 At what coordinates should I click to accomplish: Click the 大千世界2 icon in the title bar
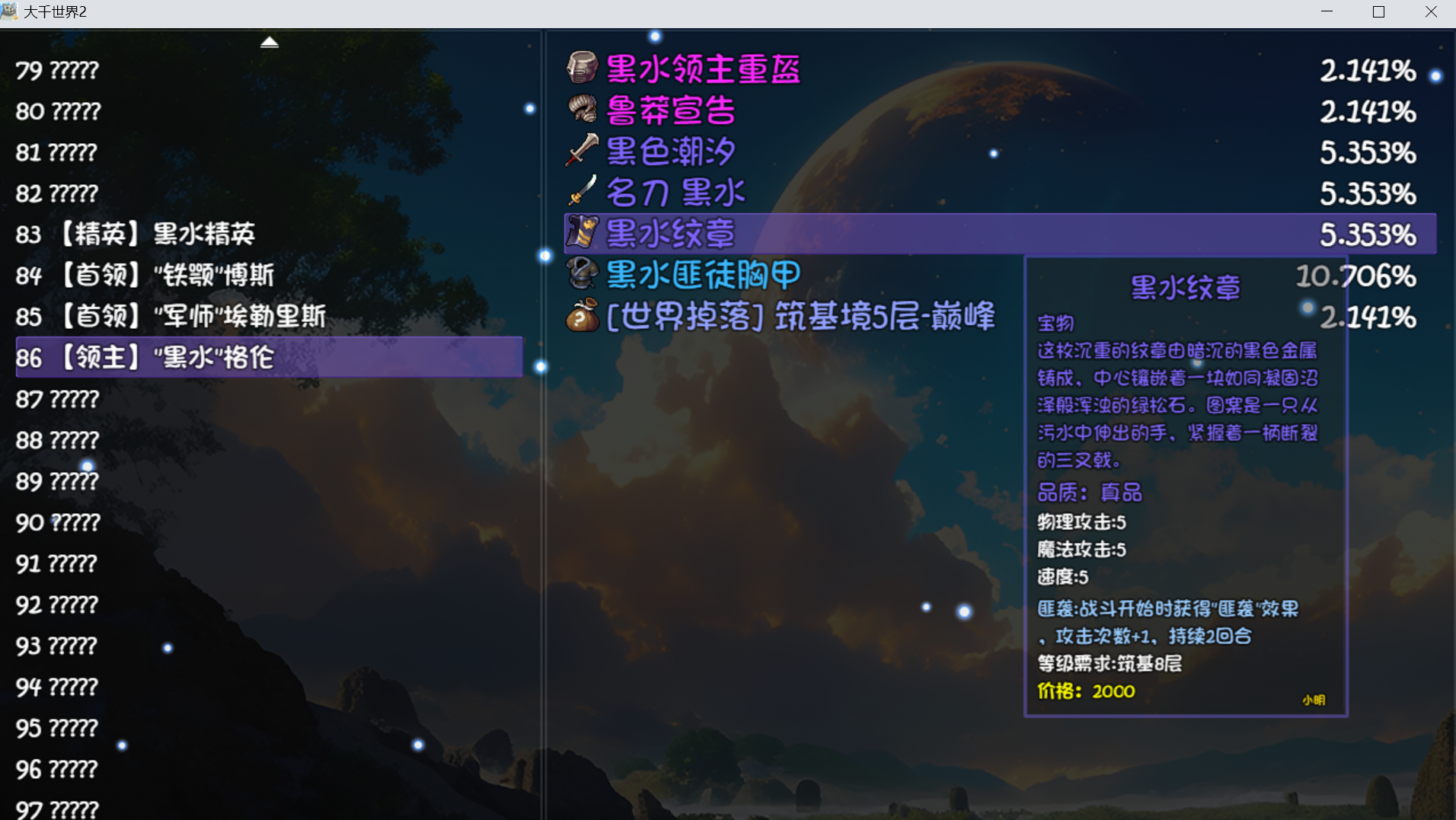(x=11, y=11)
